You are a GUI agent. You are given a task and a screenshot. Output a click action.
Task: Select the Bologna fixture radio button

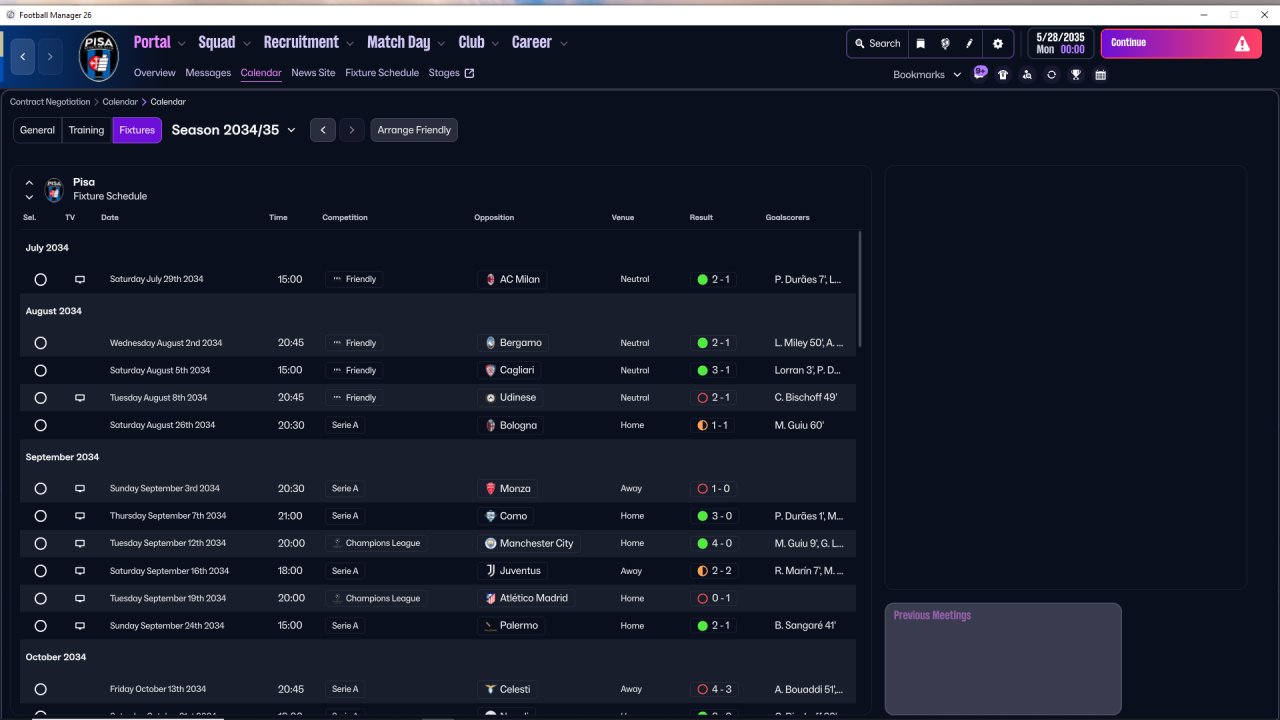(x=41, y=426)
